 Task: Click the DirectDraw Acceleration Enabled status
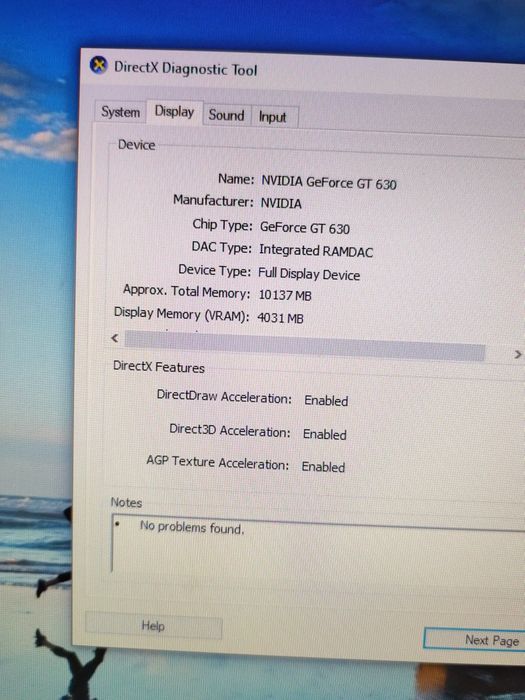pyautogui.click(x=326, y=400)
